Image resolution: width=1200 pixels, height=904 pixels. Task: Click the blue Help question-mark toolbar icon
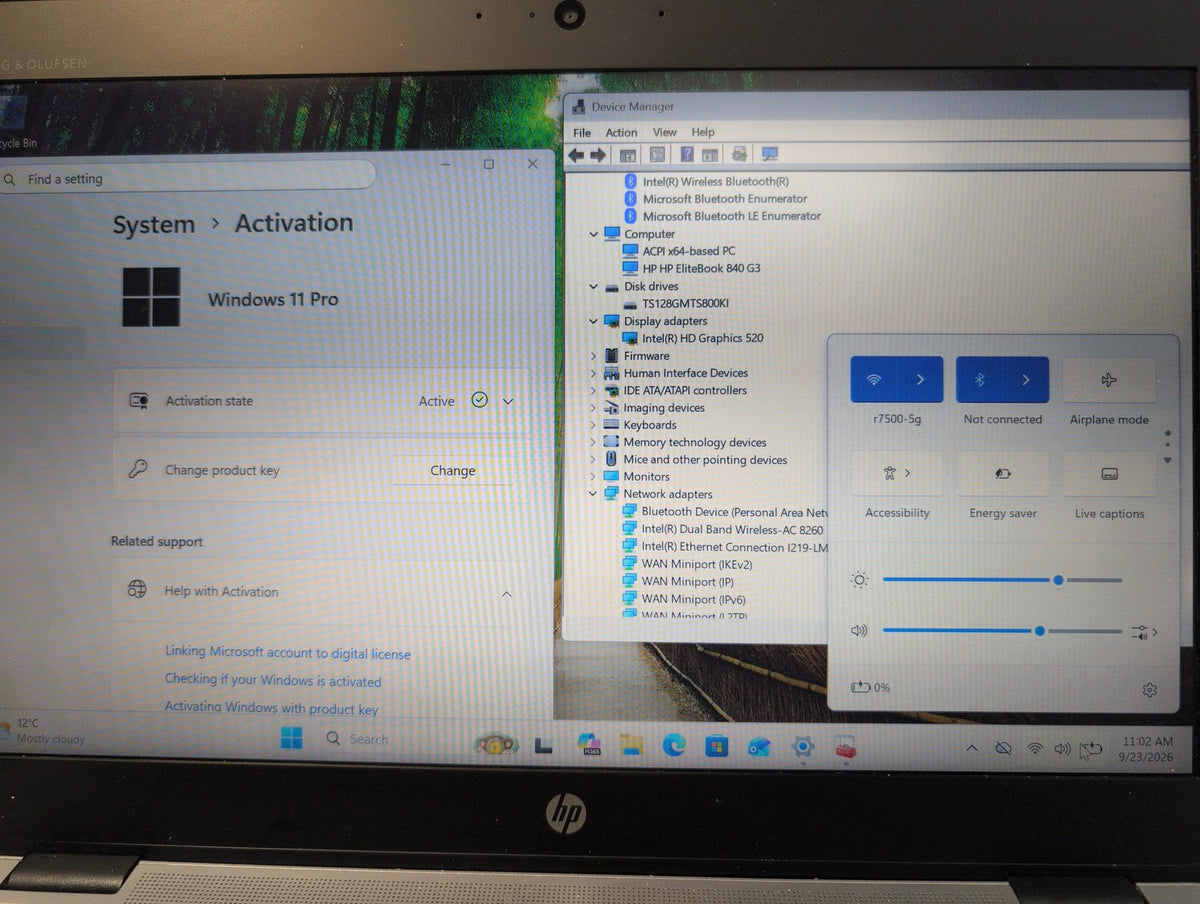687,155
